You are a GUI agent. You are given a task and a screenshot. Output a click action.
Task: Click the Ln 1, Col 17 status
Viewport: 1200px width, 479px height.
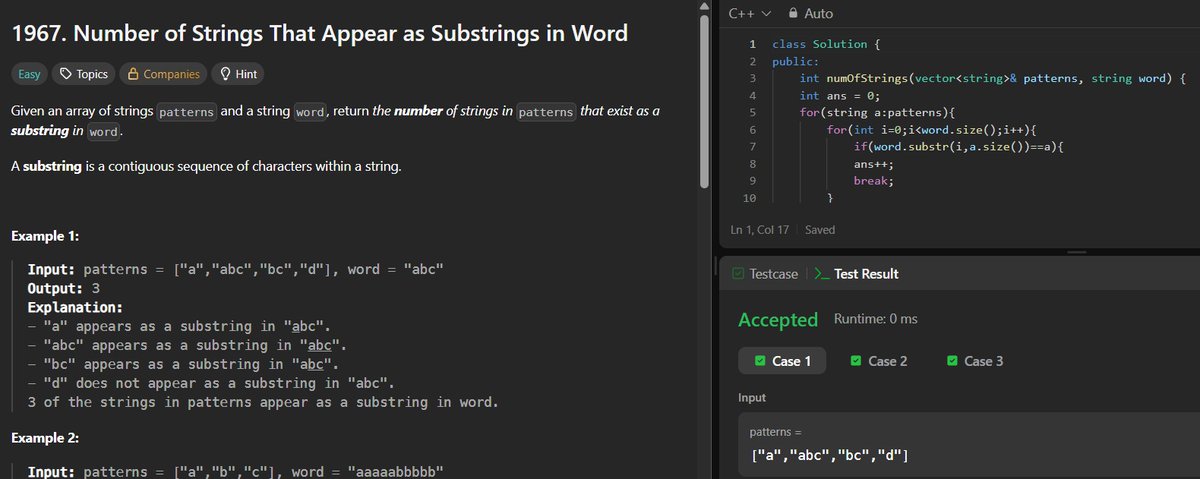coord(760,229)
